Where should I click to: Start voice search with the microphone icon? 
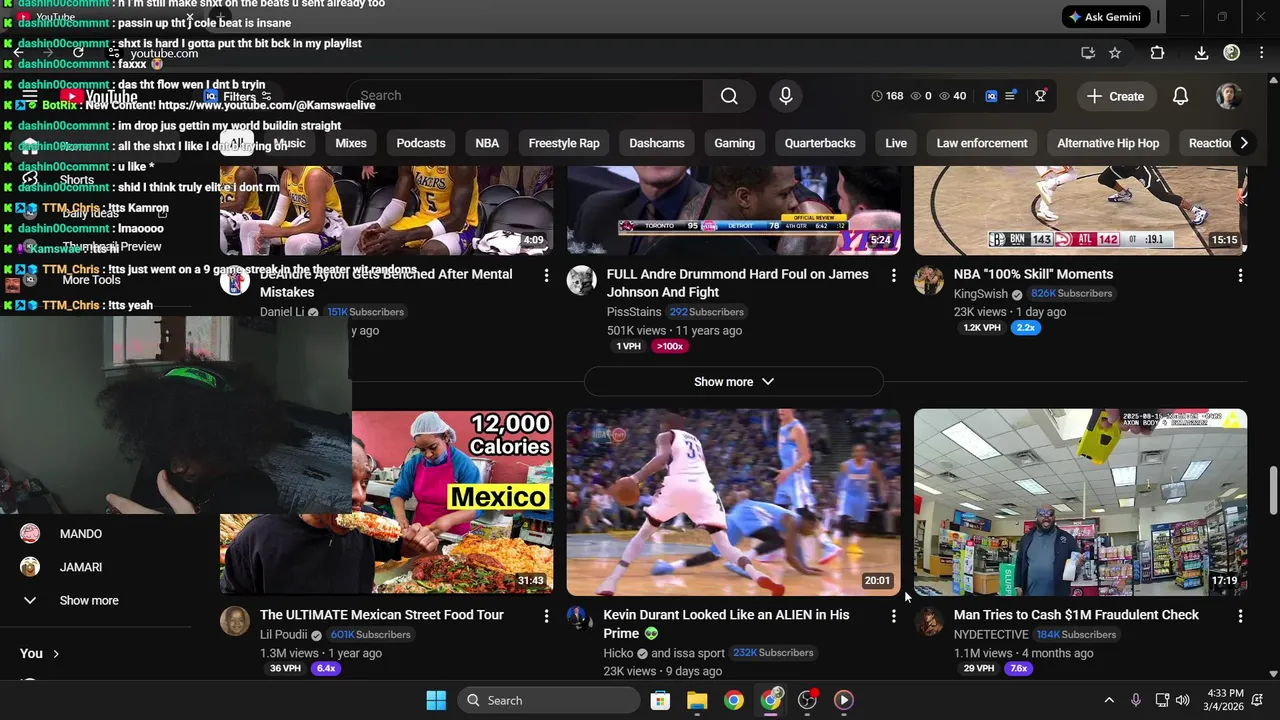[x=786, y=96]
